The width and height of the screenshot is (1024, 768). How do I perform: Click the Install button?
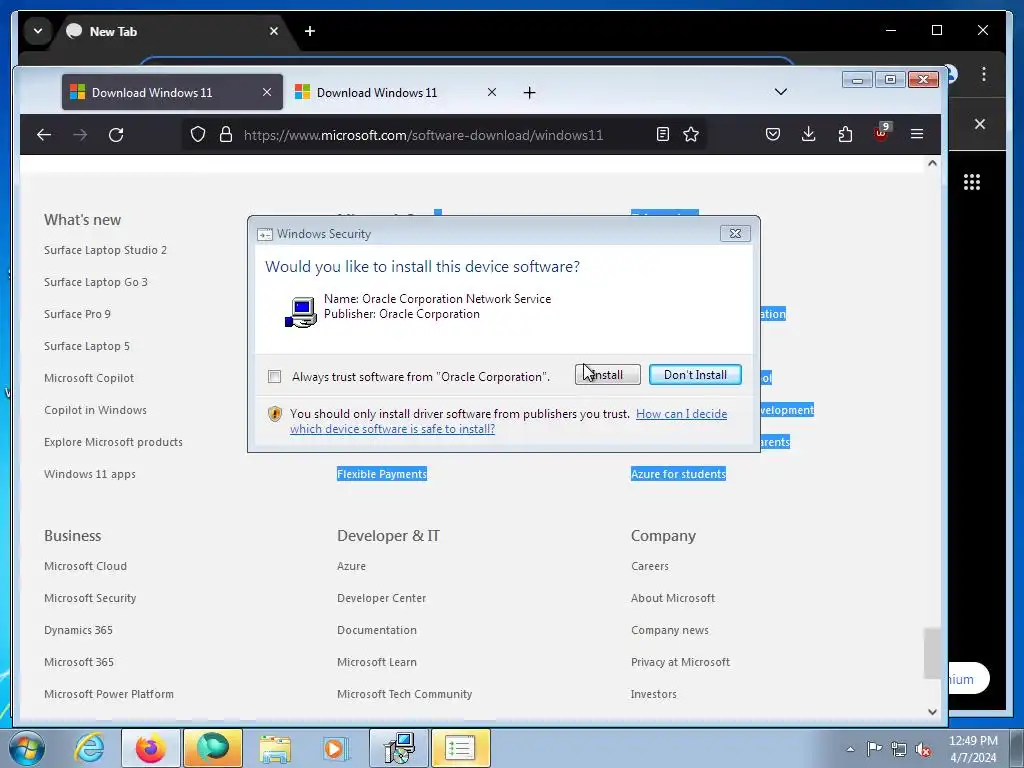[x=607, y=375]
